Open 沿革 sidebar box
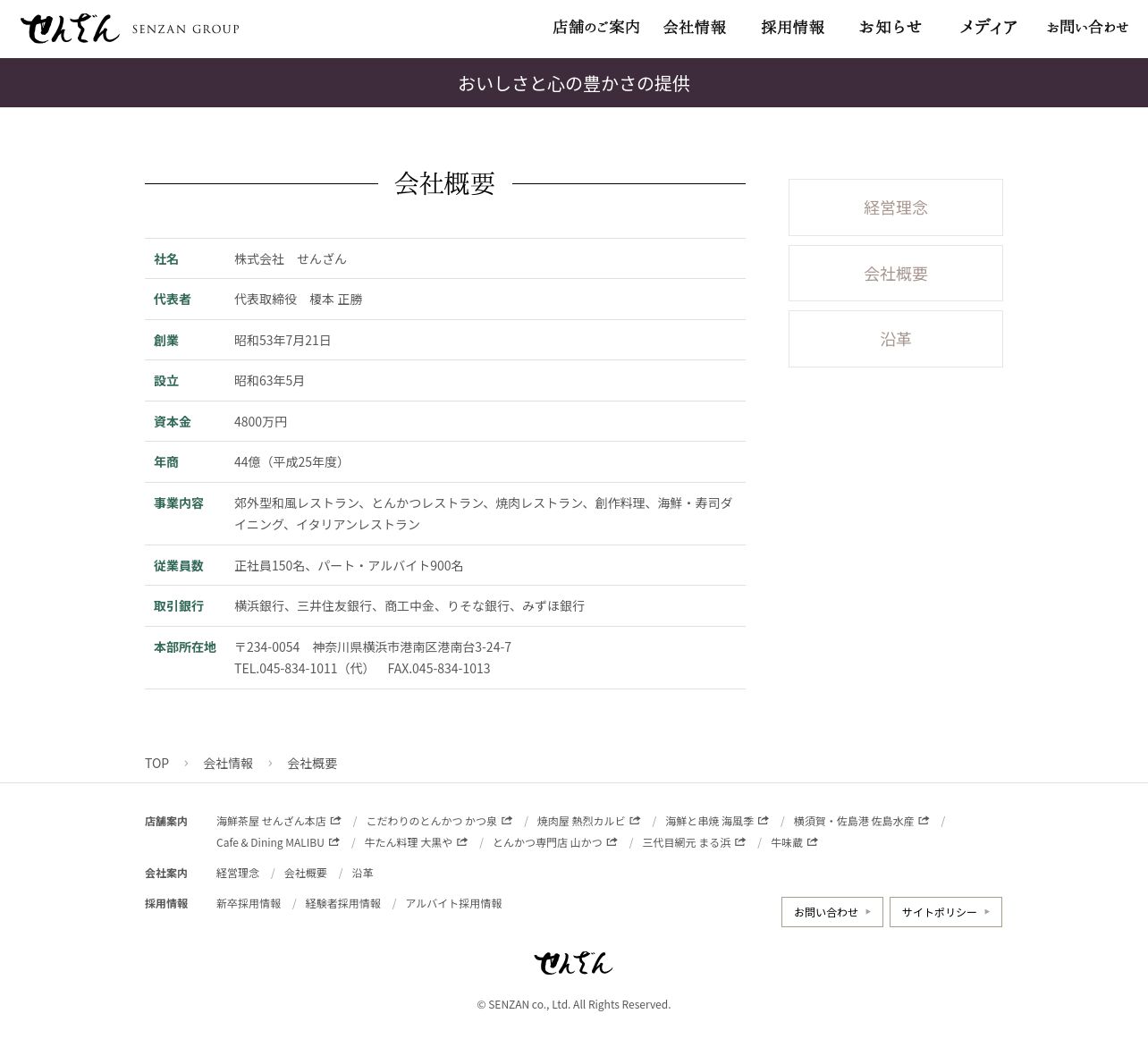This screenshot has width=1148, height=1039. pos(896,339)
